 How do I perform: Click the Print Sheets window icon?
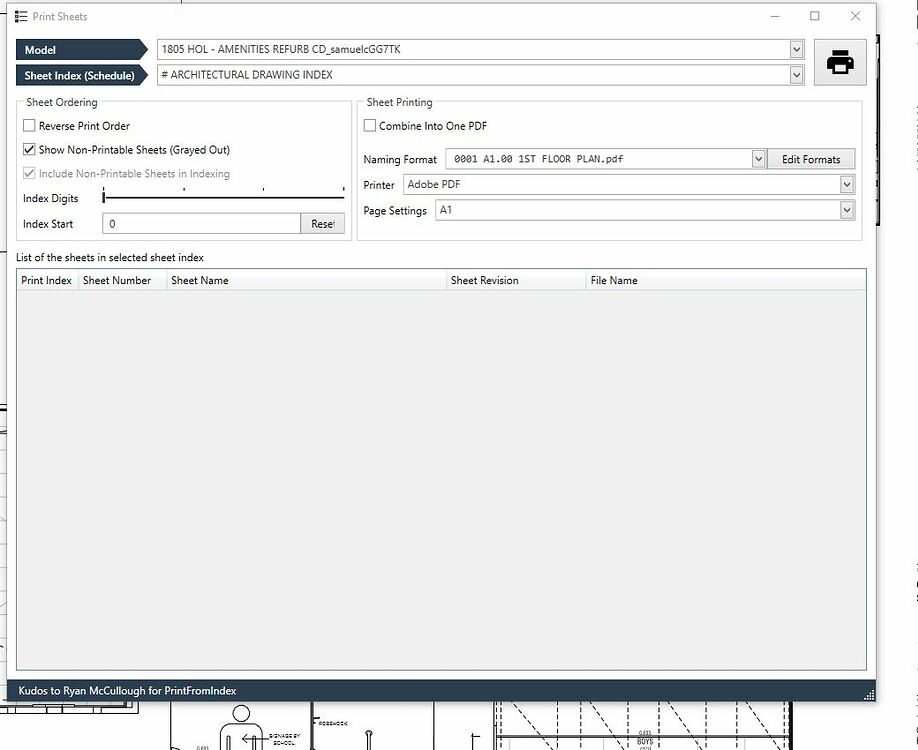pos(22,16)
